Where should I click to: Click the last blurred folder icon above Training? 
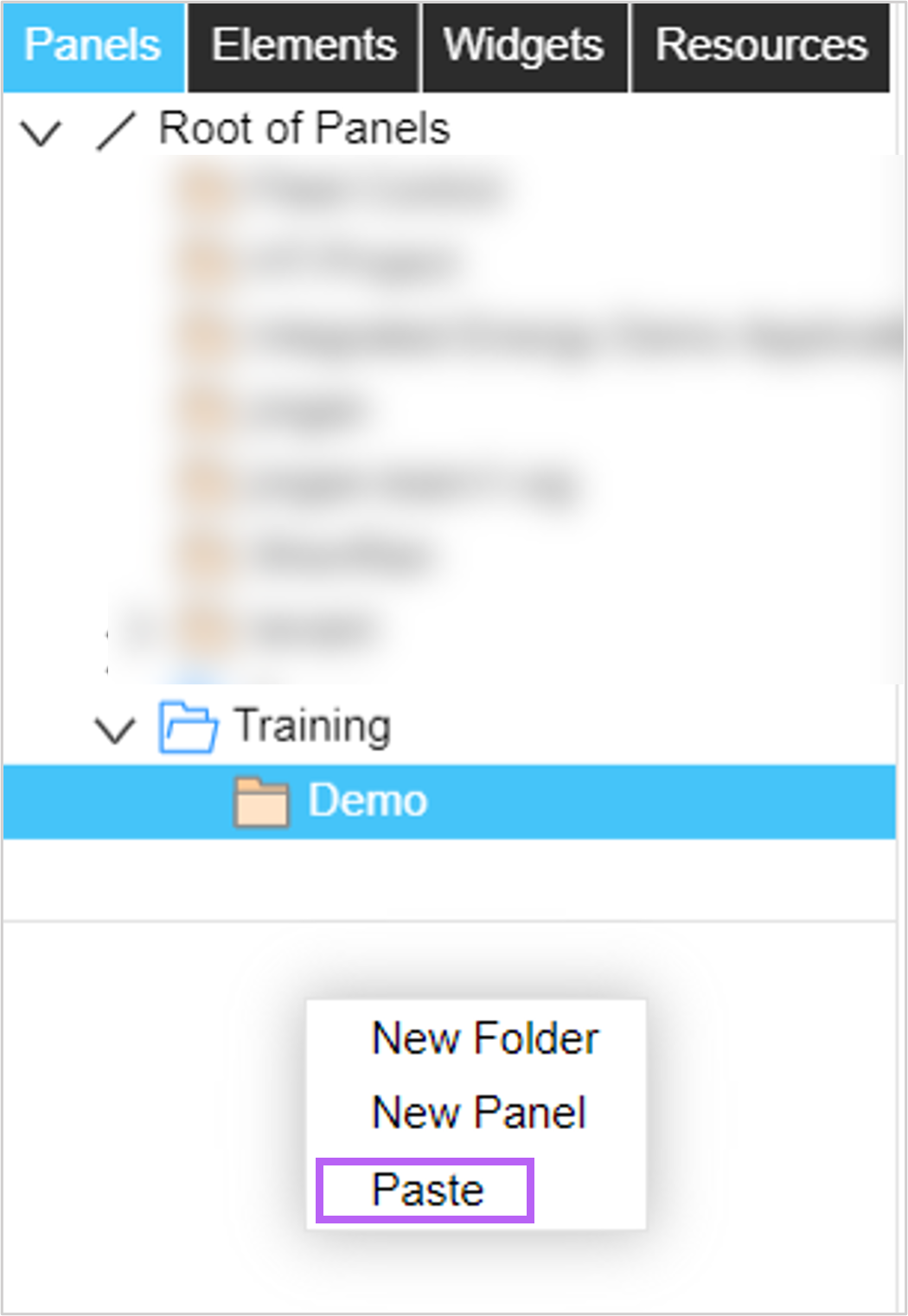pos(204,629)
